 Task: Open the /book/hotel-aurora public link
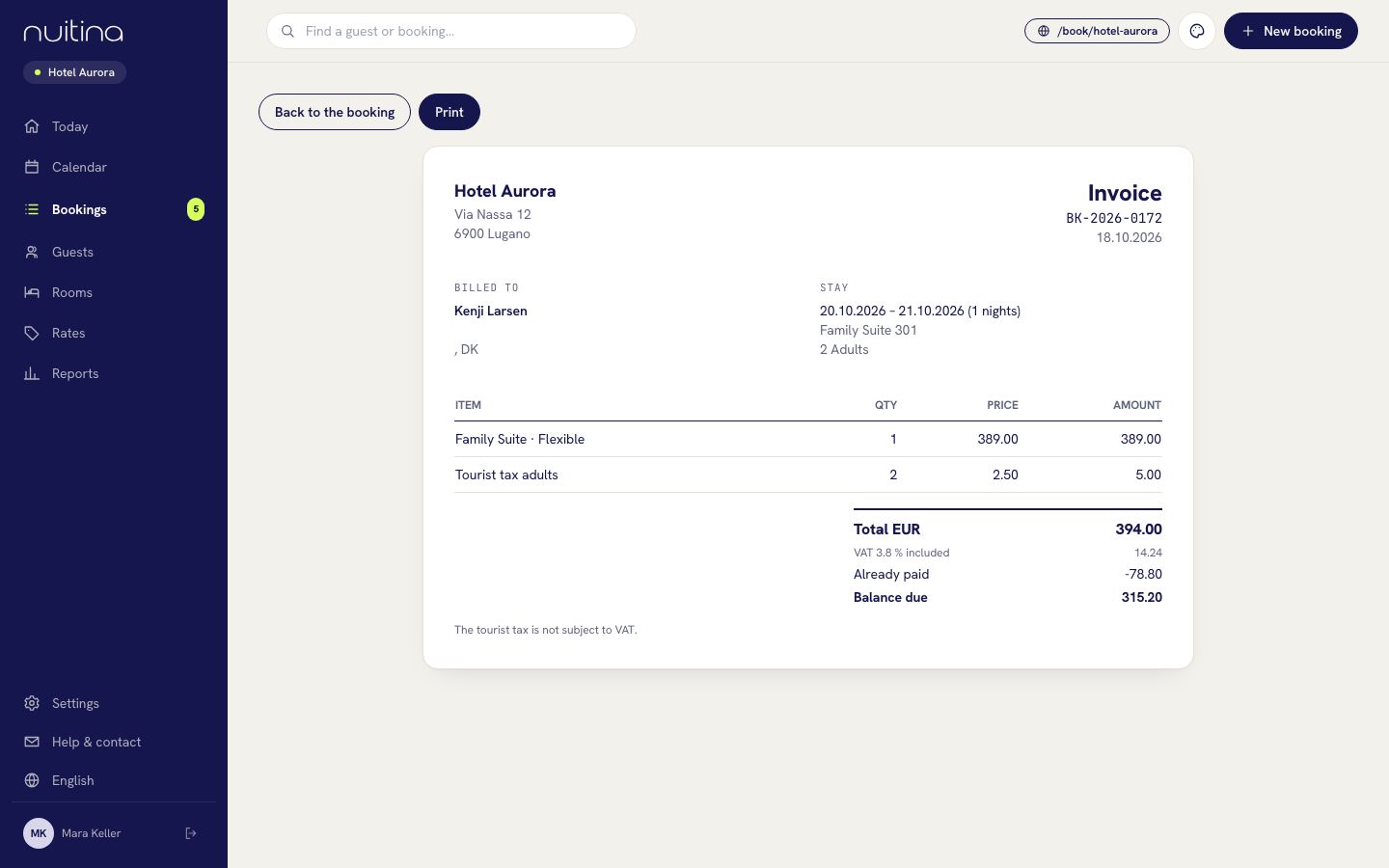pyautogui.click(x=1097, y=31)
